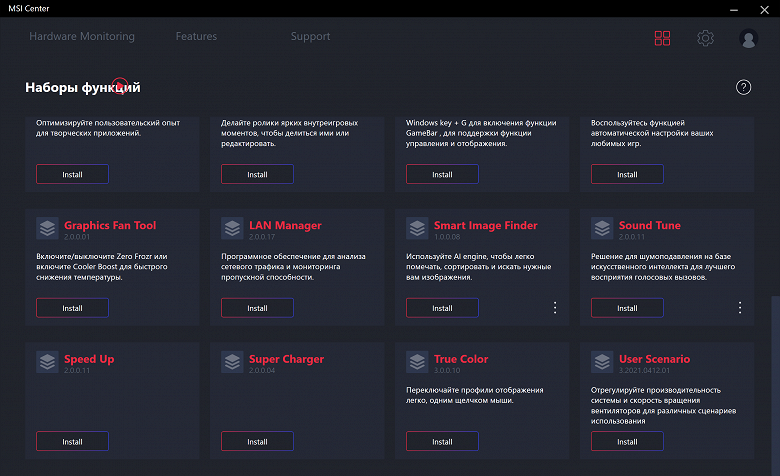Expand Smart Image Finder more options menu
This screenshot has height=476, width=780.
click(555, 308)
